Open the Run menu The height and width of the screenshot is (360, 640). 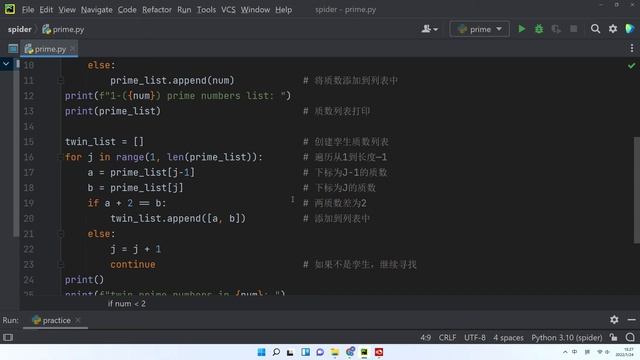click(x=184, y=9)
